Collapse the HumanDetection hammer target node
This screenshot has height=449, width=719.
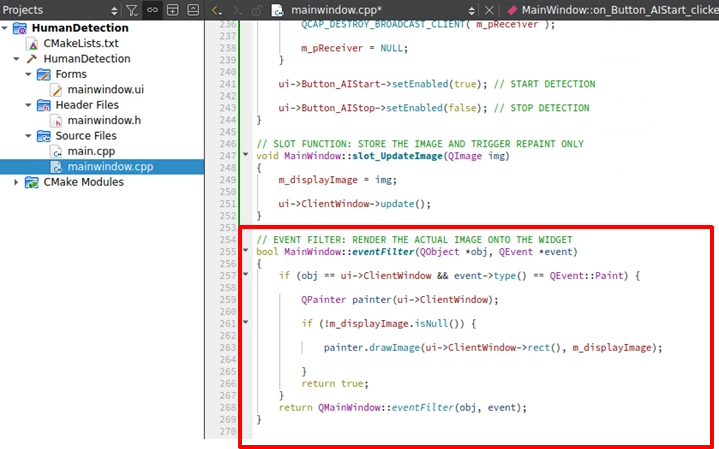(17, 59)
